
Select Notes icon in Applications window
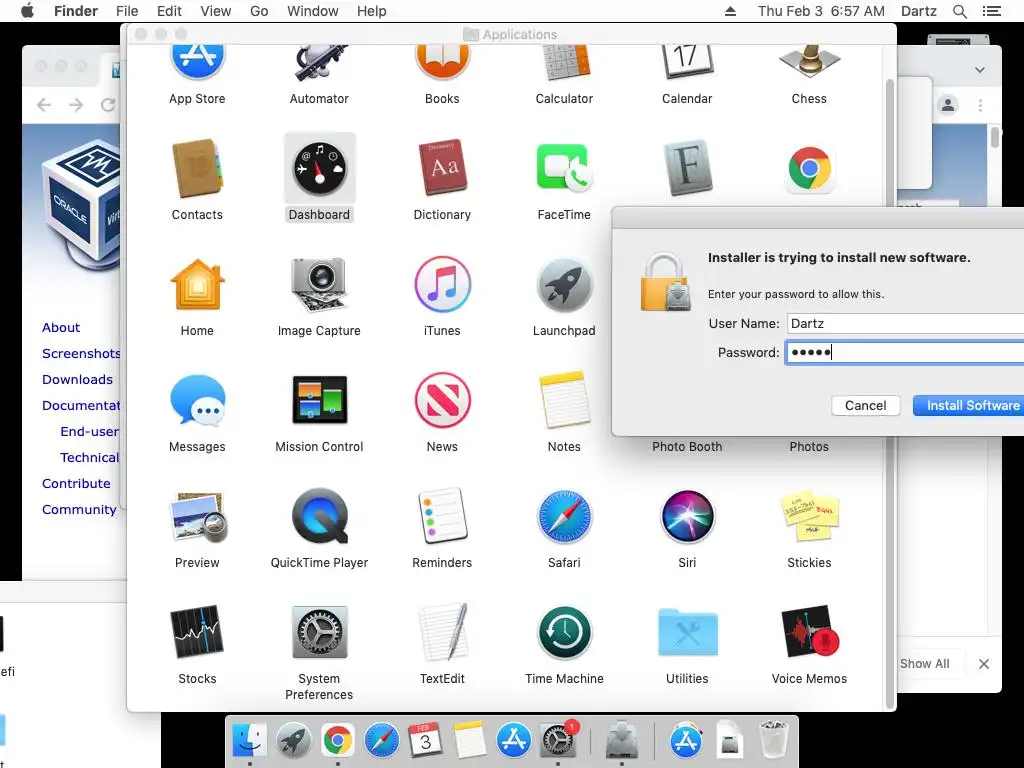(x=564, y=400)
